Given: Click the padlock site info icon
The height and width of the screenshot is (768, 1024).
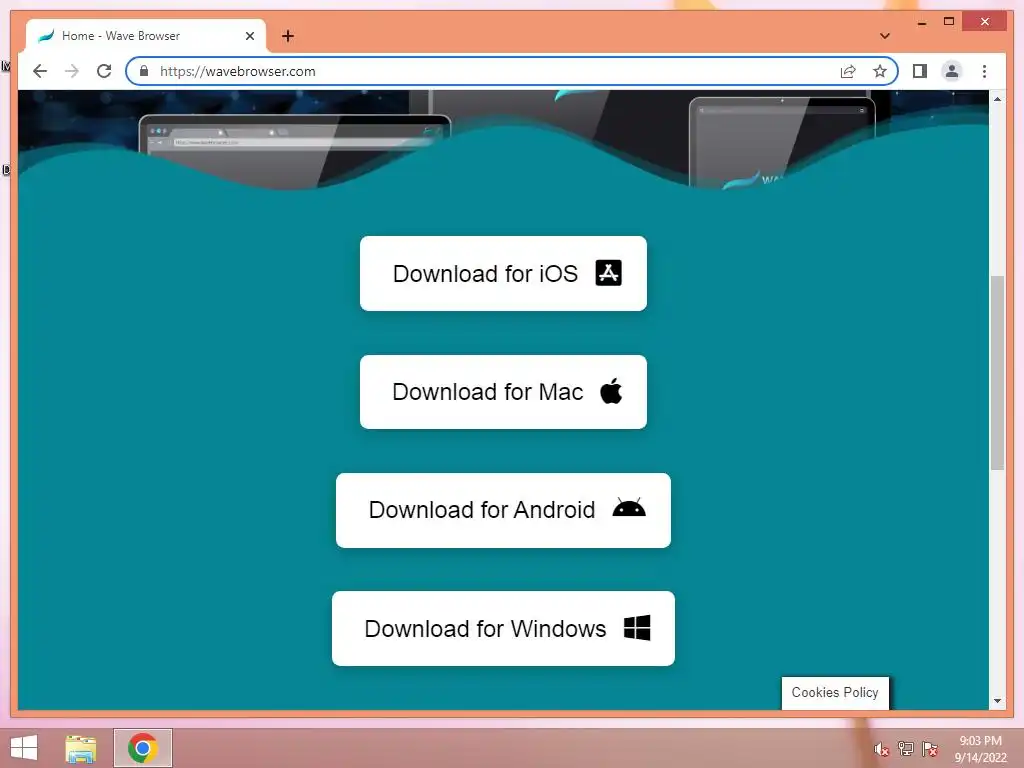Looking at the screenshot, I should pyautogui.click(x=144, y=71).
